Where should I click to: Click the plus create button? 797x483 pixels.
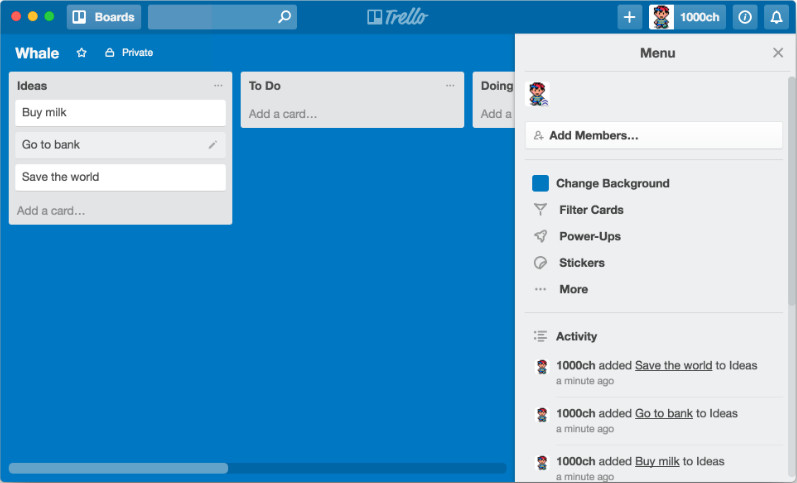point(629,17)
